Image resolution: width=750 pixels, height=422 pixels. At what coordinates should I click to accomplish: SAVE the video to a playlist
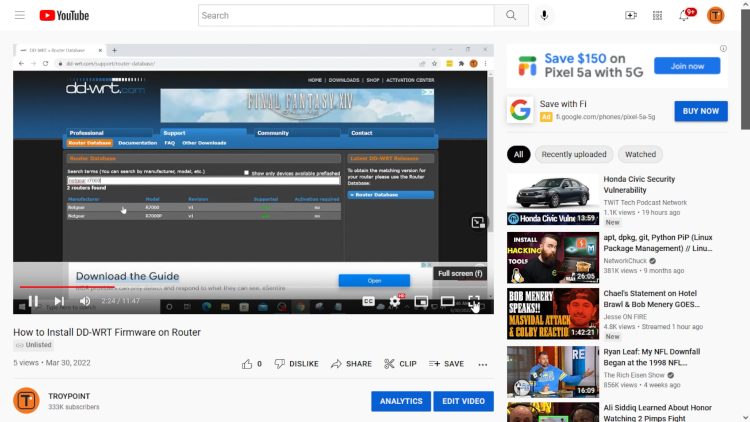[446, 364]
